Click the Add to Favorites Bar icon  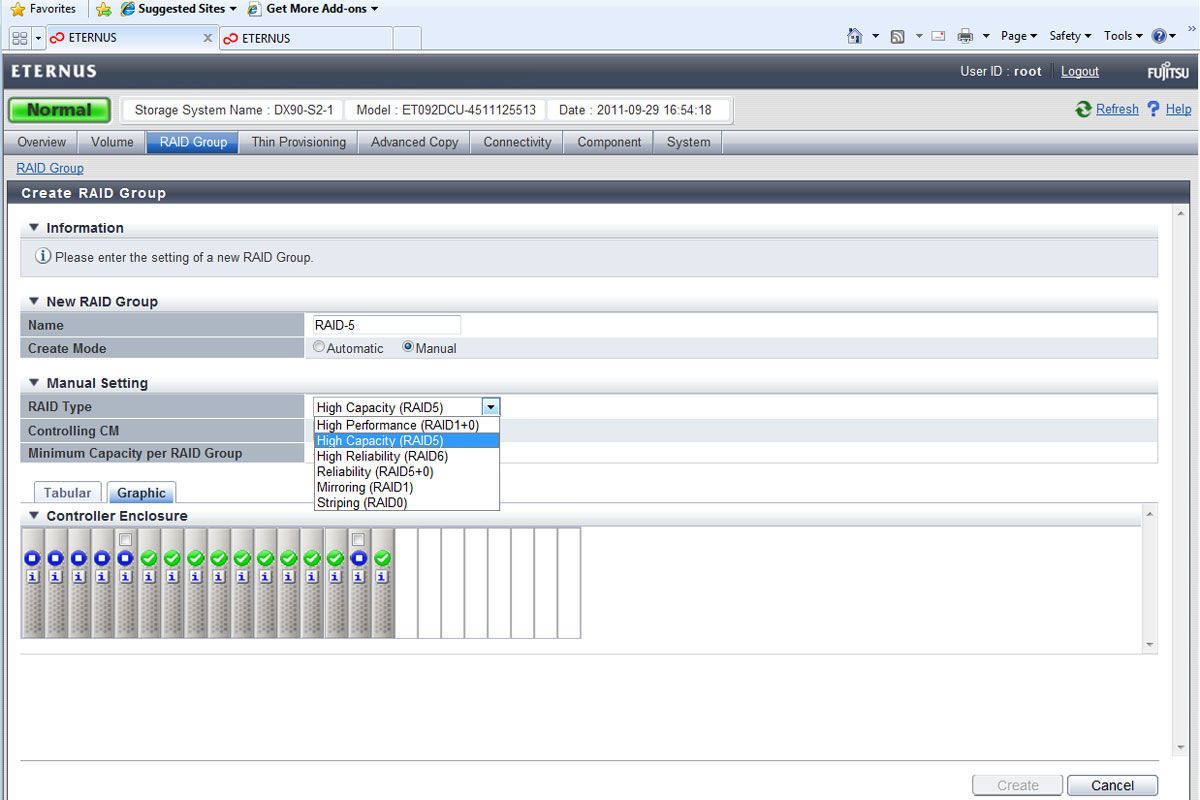click(103, 9)
